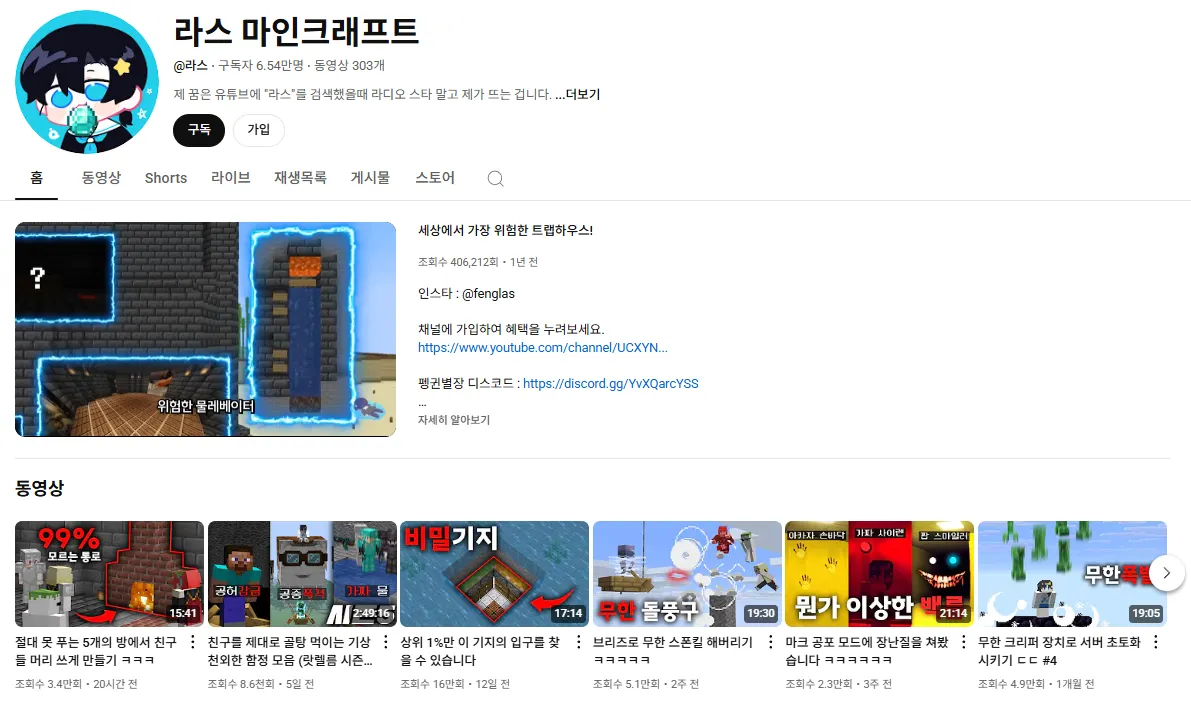The width and height of the screenshot is (1191, 708).
Task: Open options menu for 친구를 제대로 골탕 video
Action: (x=386, y=642)
